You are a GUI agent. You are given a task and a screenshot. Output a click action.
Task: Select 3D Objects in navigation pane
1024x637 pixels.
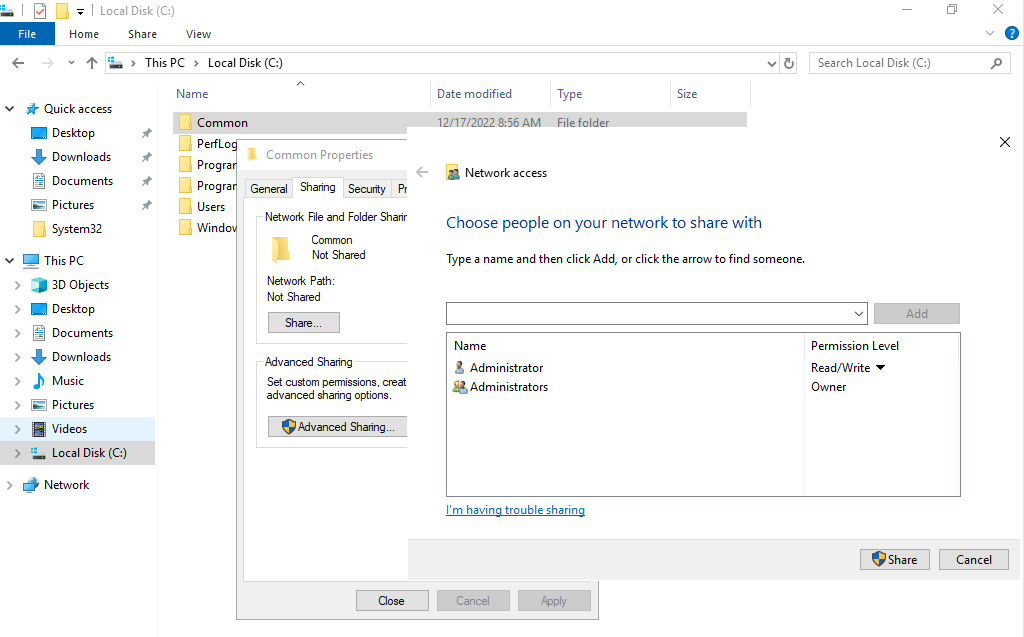click(x=80, y=285)
